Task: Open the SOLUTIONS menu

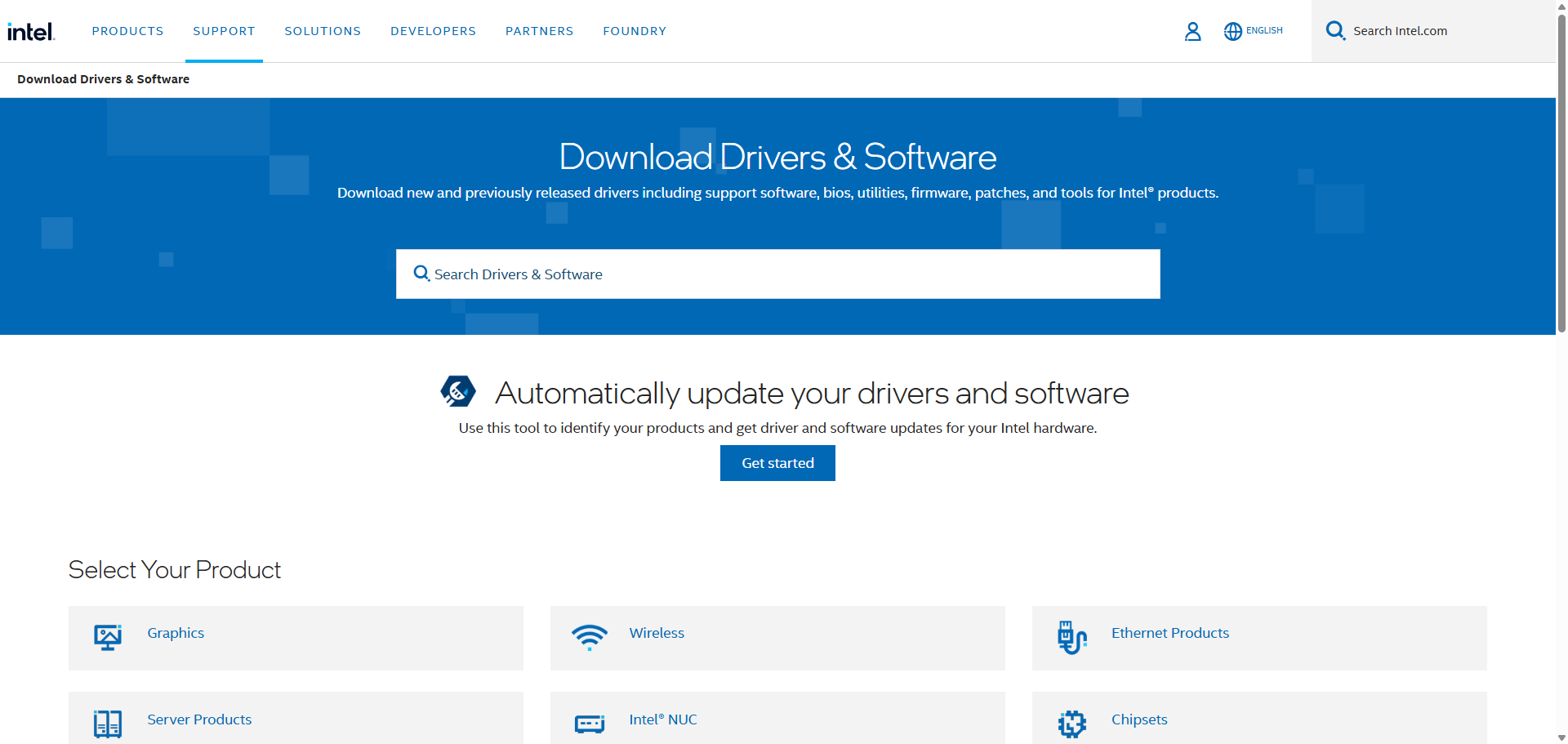Action: pyautogui.click(x=323, y=31)
